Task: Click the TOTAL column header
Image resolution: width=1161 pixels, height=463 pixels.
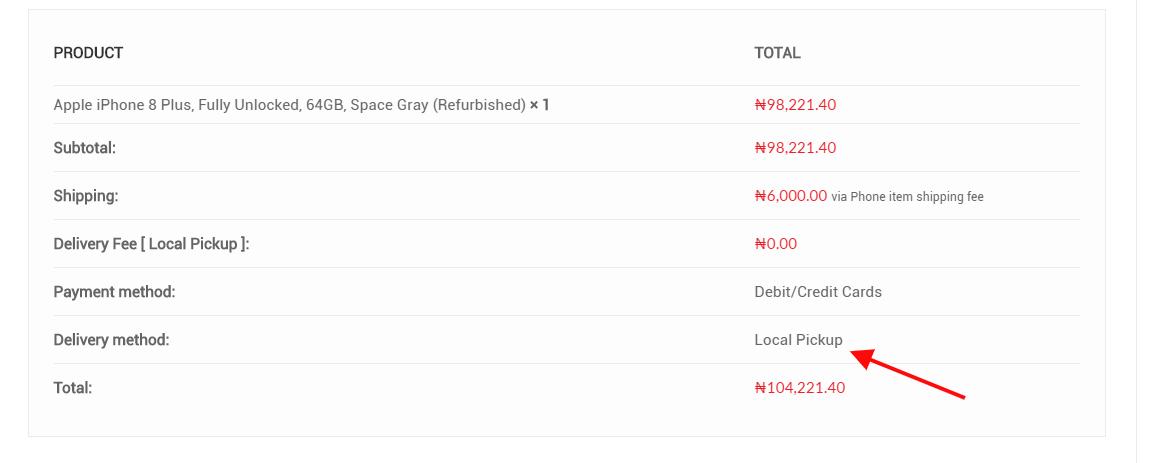Action: point(777,53)
